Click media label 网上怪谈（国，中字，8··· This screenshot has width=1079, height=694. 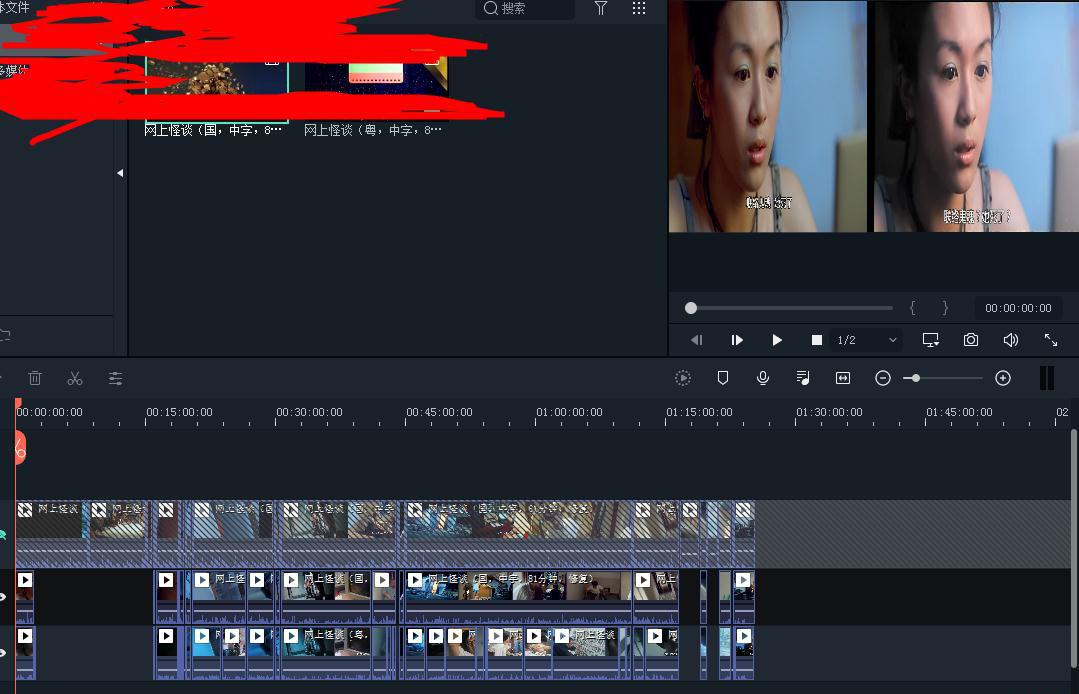click(213, 130)
